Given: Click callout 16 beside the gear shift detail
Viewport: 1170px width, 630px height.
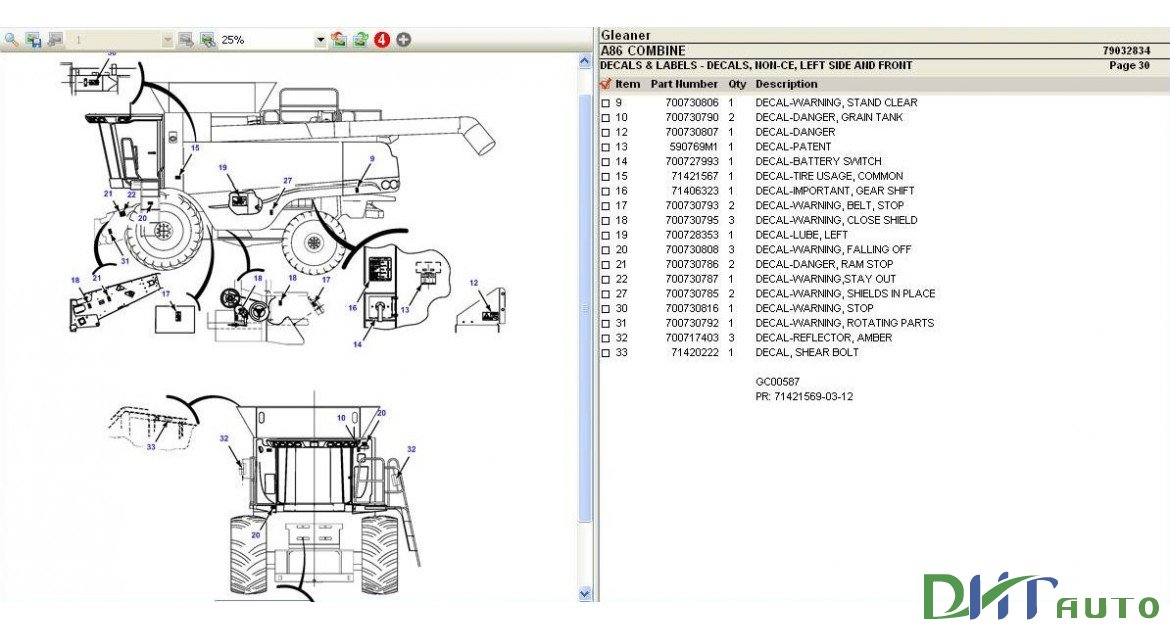Looking at the screenshot, I should point(352,308).
